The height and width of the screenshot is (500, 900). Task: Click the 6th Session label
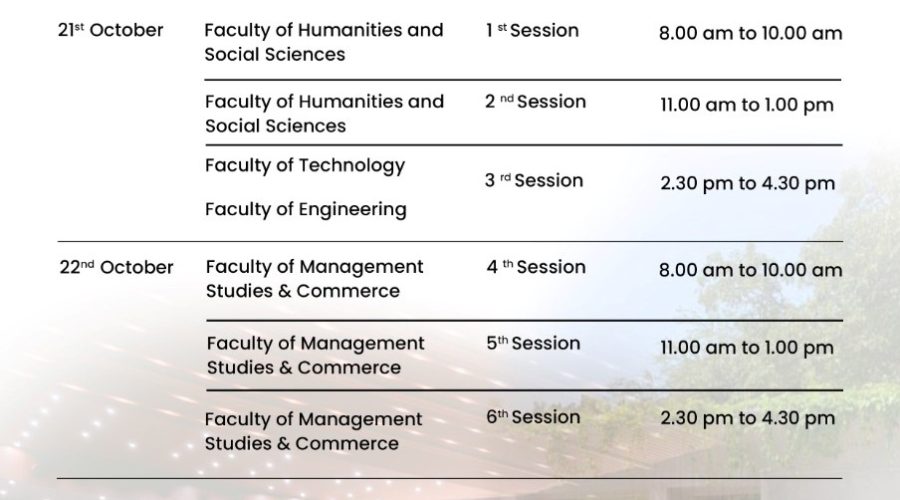coord(533,417)
